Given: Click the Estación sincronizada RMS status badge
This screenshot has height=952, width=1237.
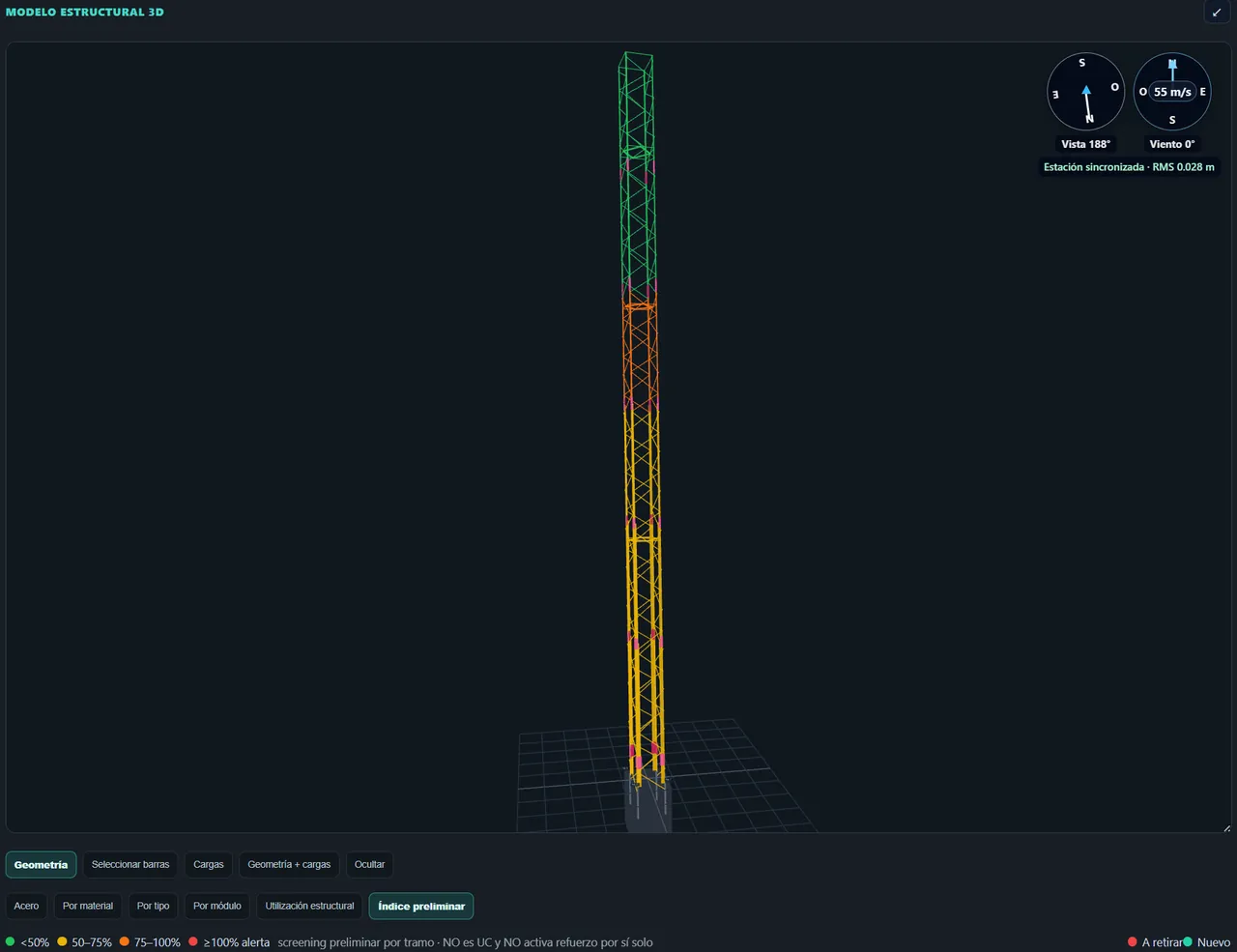Looking at the screenshot, I should tap(1129, 167).
